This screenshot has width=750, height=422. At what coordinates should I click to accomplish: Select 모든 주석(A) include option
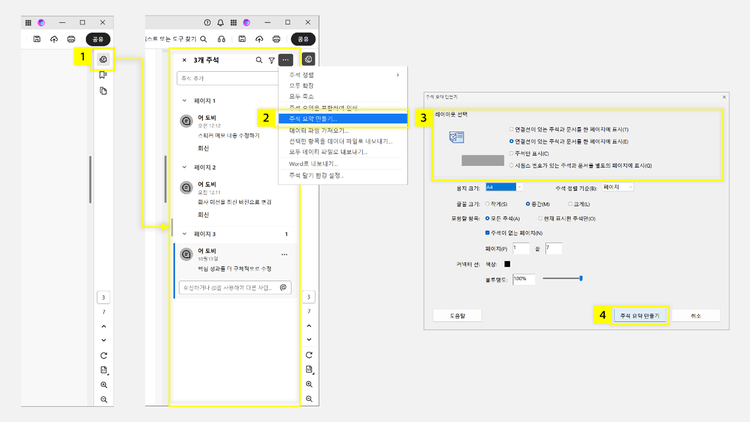point(487,218)
